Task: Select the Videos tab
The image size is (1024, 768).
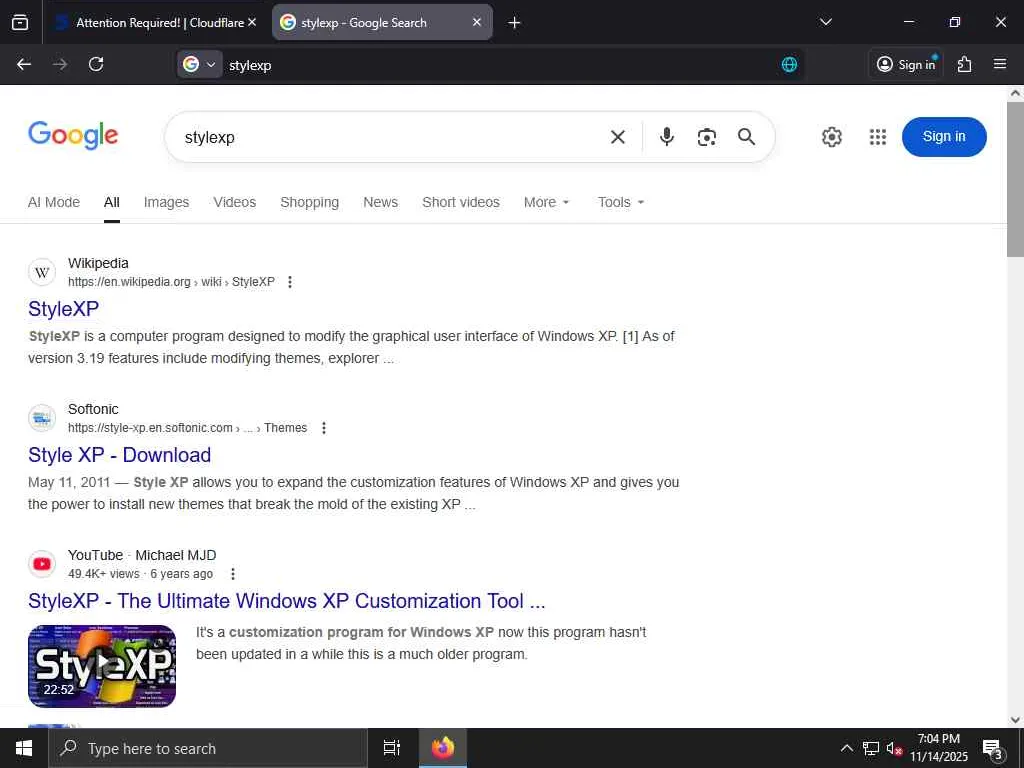Action: click(x=234, y=202)
